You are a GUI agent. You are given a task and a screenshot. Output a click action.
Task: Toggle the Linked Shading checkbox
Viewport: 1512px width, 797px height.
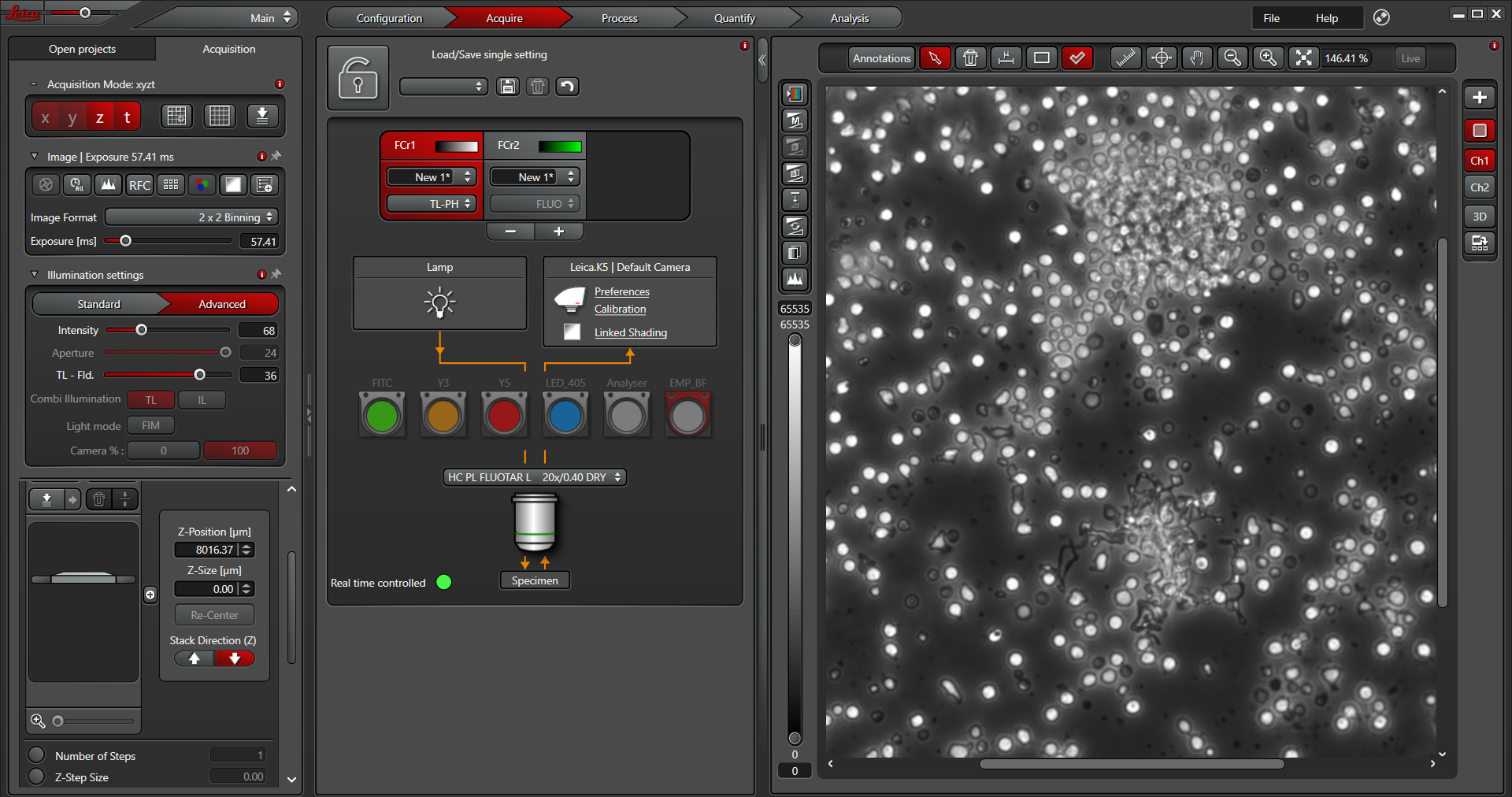pos(573,332)
